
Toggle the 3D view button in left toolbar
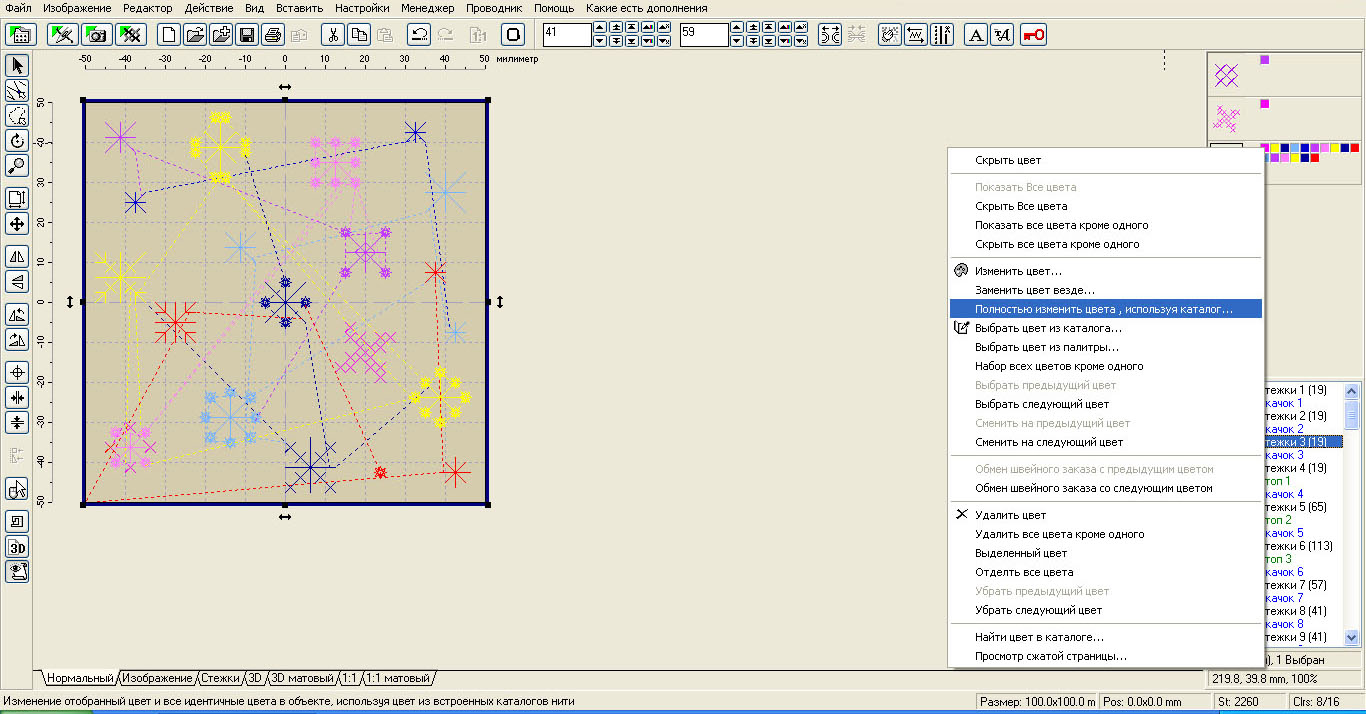pyautogui.click(x=17, y=547)
